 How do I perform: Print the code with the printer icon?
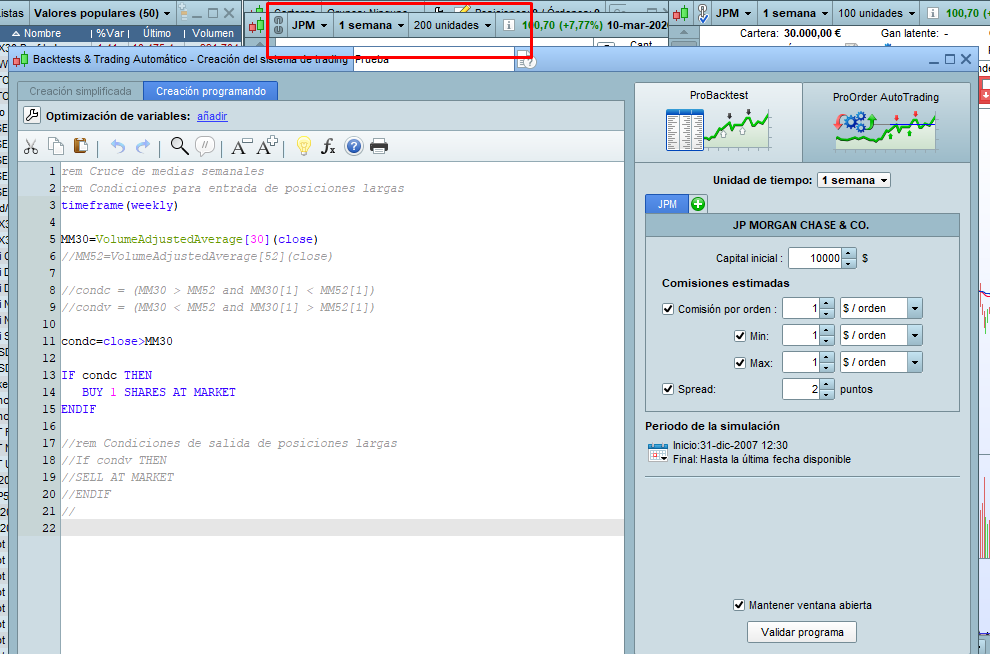point(379,147)
